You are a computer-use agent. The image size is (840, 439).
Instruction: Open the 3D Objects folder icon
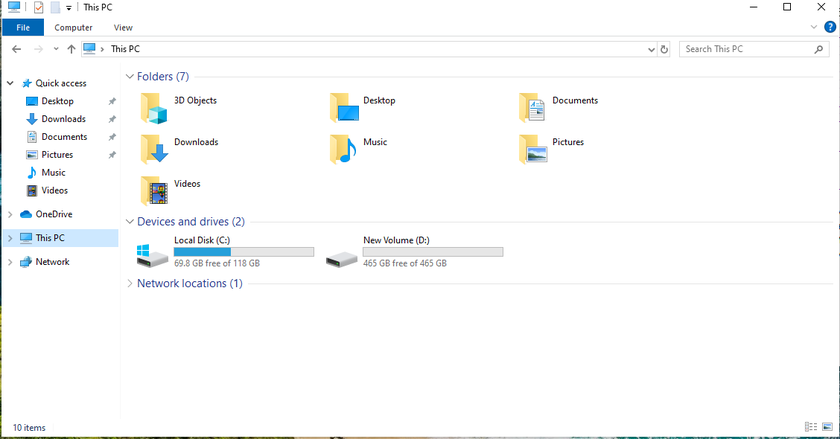coord(154,108)
